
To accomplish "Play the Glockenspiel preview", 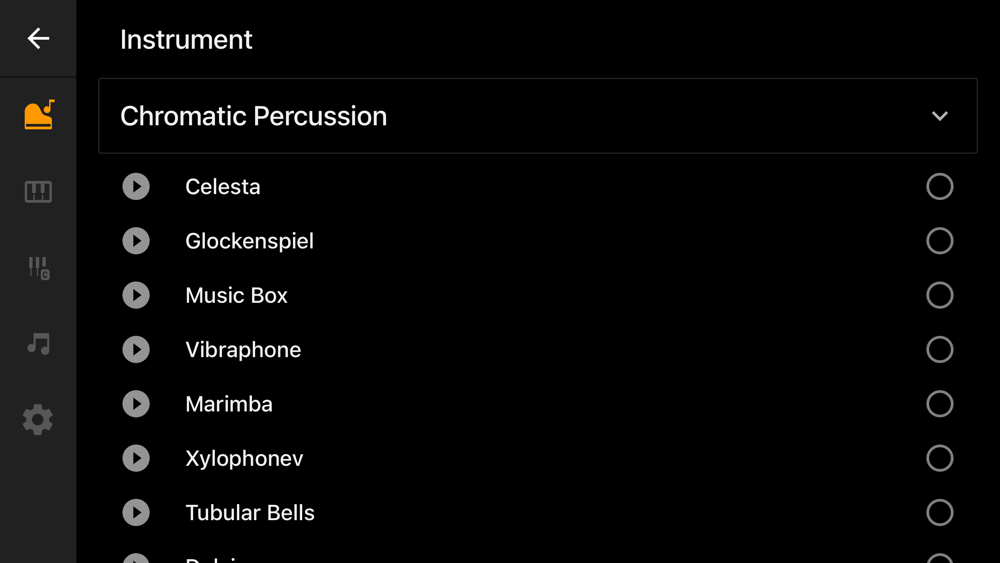I will coord(136,241).
